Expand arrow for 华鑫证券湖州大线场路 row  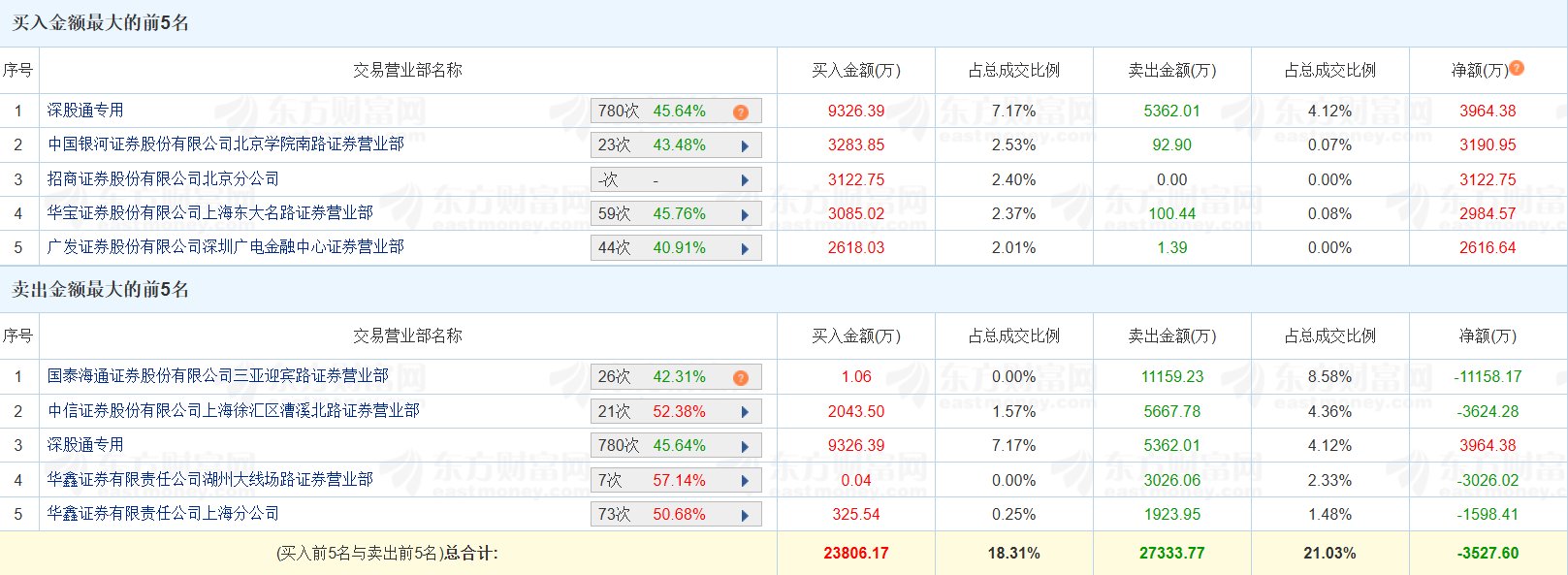[745, 481]
